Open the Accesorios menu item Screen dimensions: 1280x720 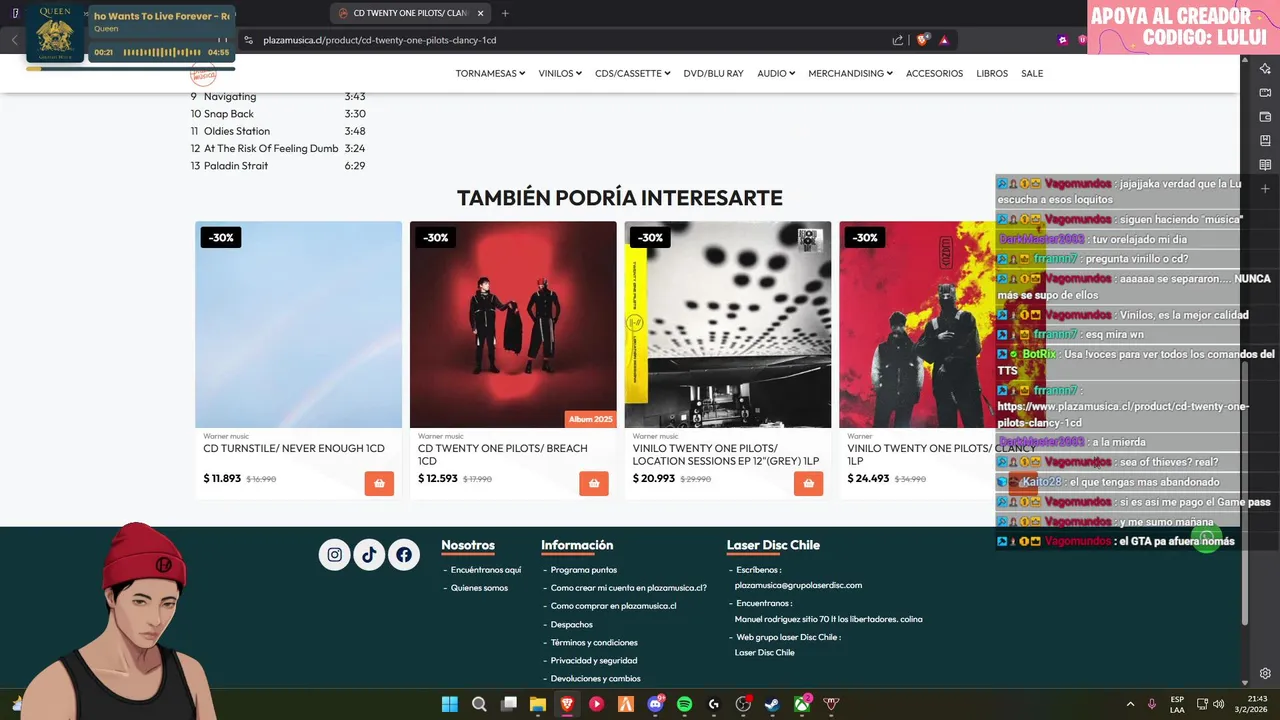[934, 73]
